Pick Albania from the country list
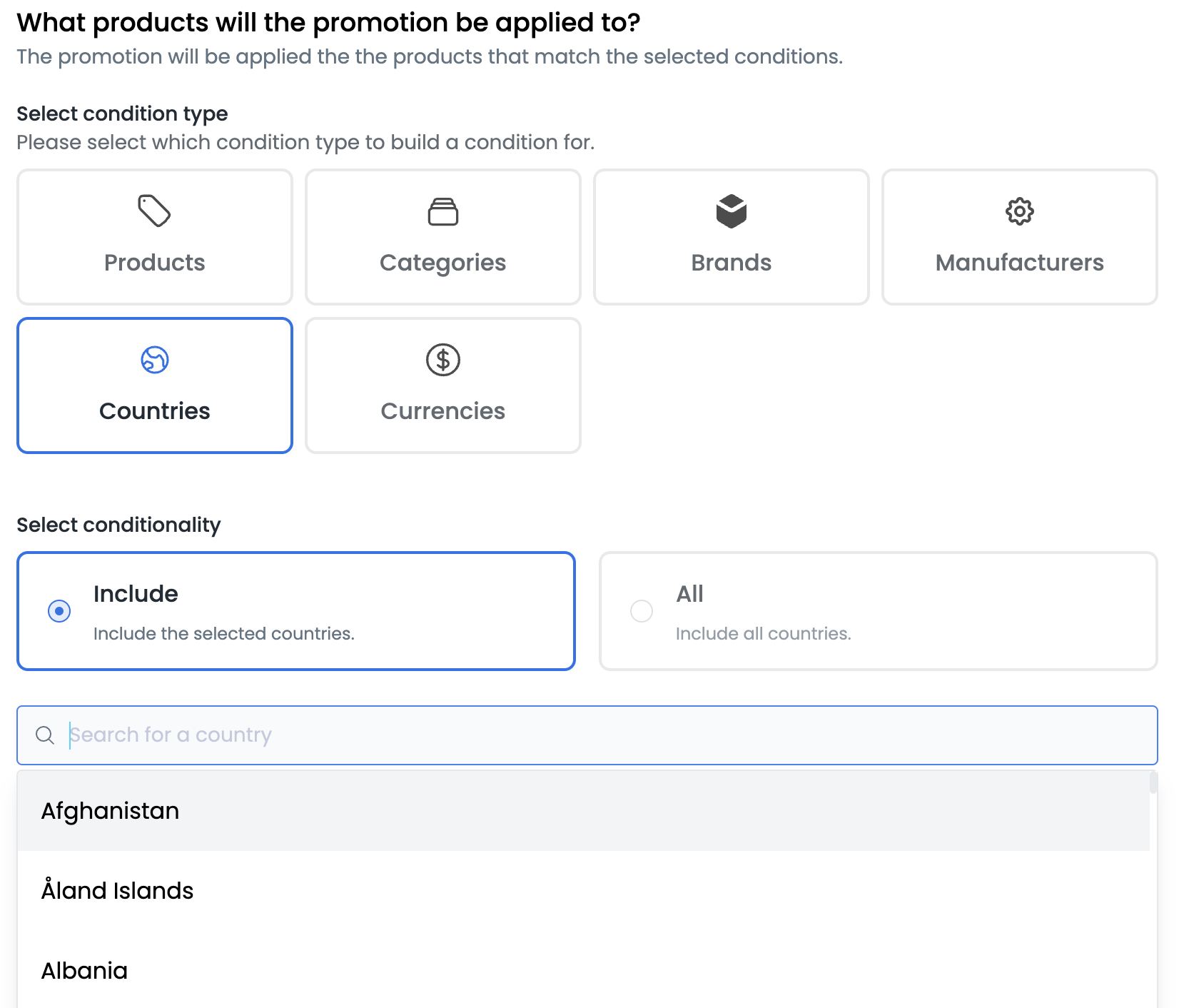The image size is (1189, 1008). click(x=583, y=971)
